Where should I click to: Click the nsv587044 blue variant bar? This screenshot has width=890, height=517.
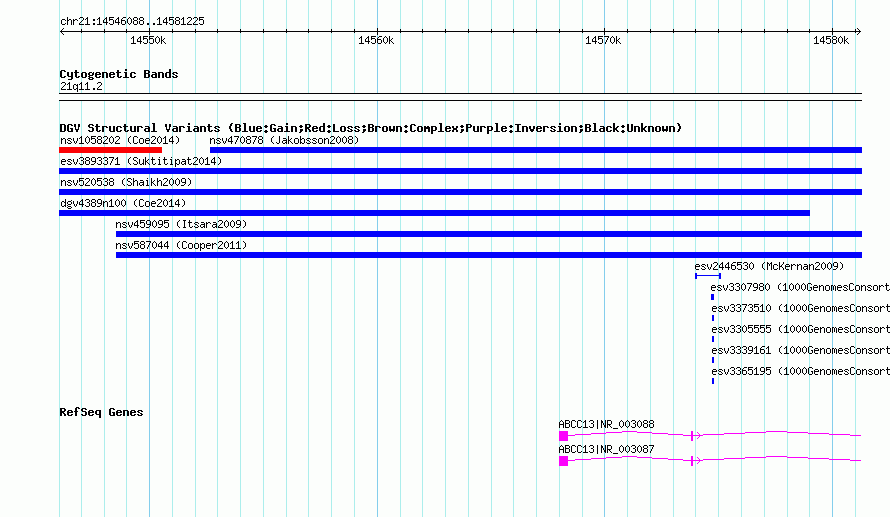489,255
